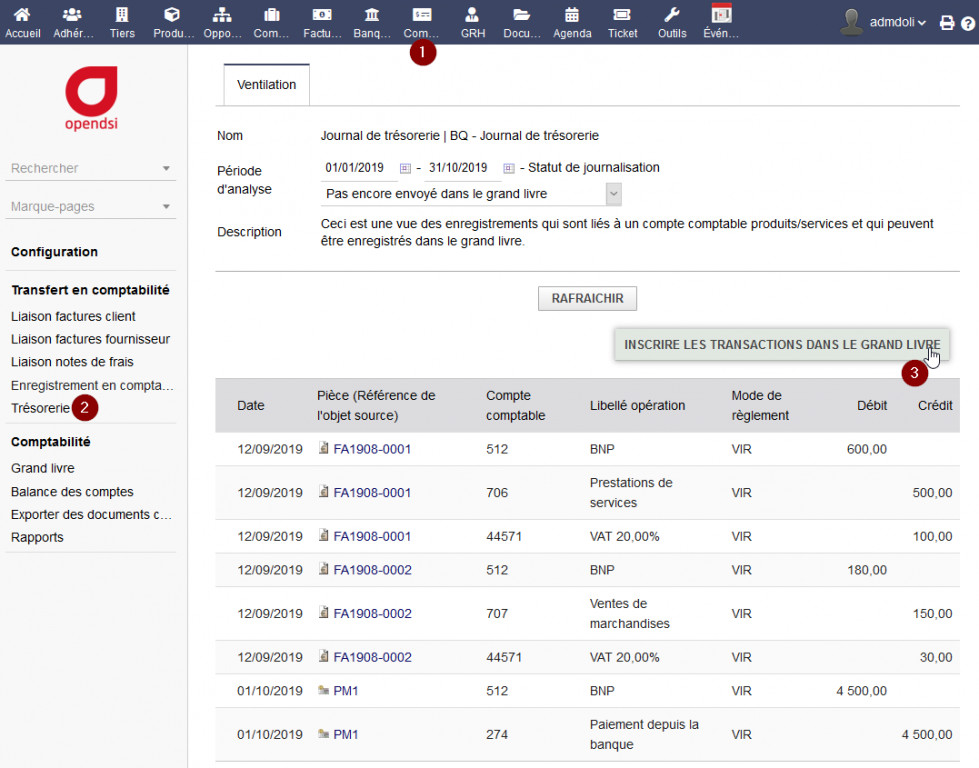Click the print page icon

point(946,22)
